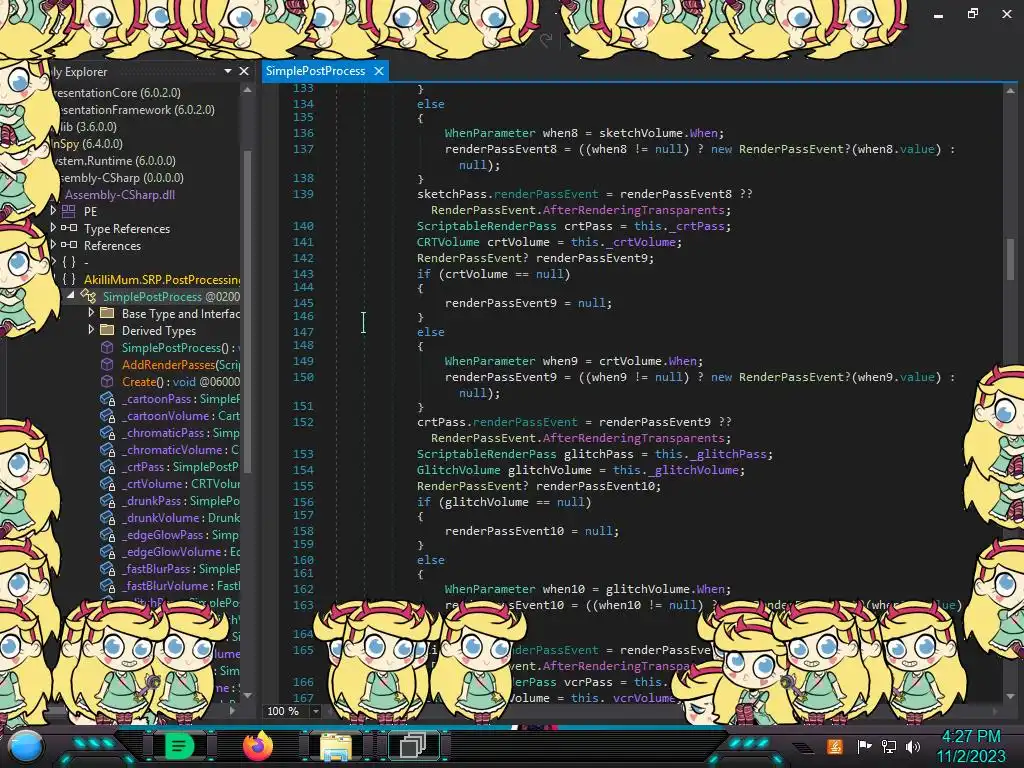Click the namespace braces icon for AkilliMum.SRP.PostProcessing
1024x768 pixels.
[69, 279]
